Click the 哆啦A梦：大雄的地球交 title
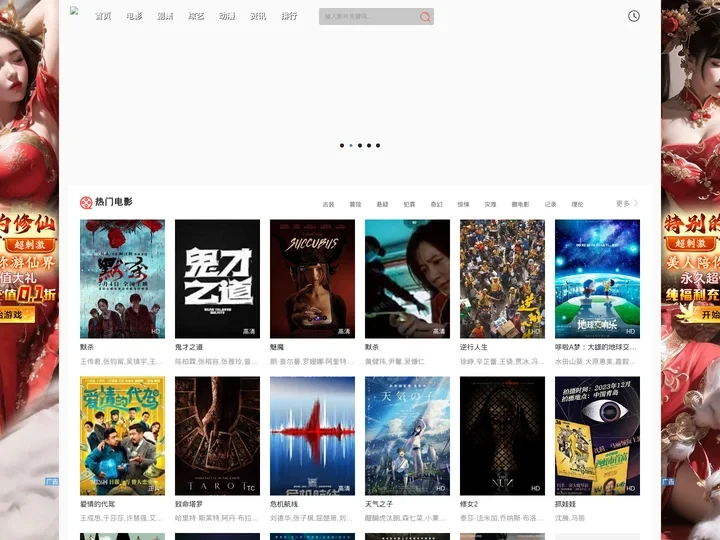The height and width of the screenshot is (540, 720). click(x=596, y=347)
